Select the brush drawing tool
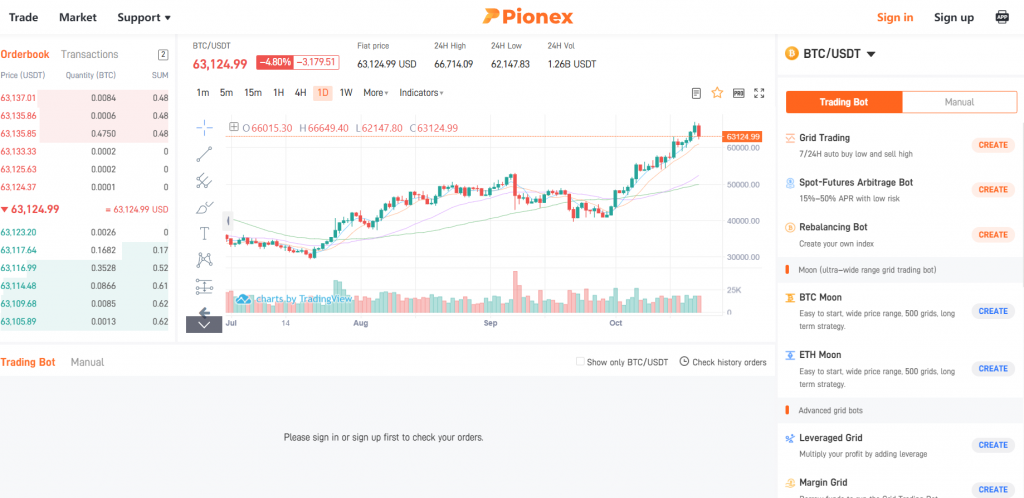This screenshot has height=498, width=1024. 204,208
